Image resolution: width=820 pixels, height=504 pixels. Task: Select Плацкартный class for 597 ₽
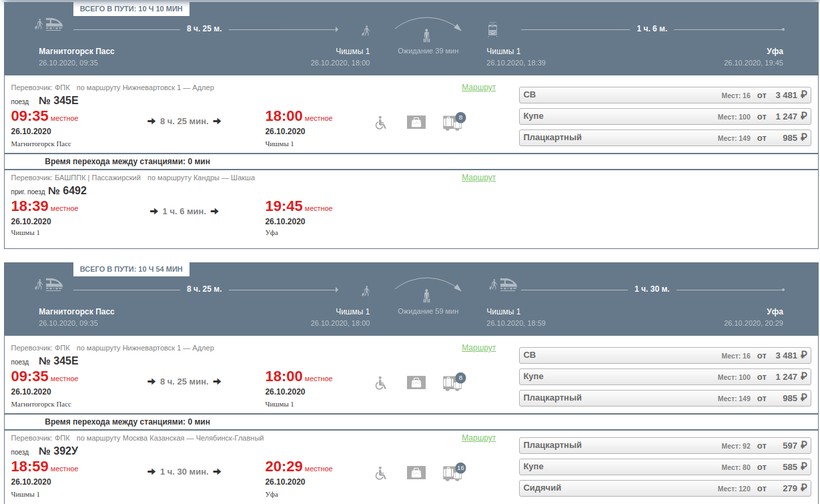point(665,445)
